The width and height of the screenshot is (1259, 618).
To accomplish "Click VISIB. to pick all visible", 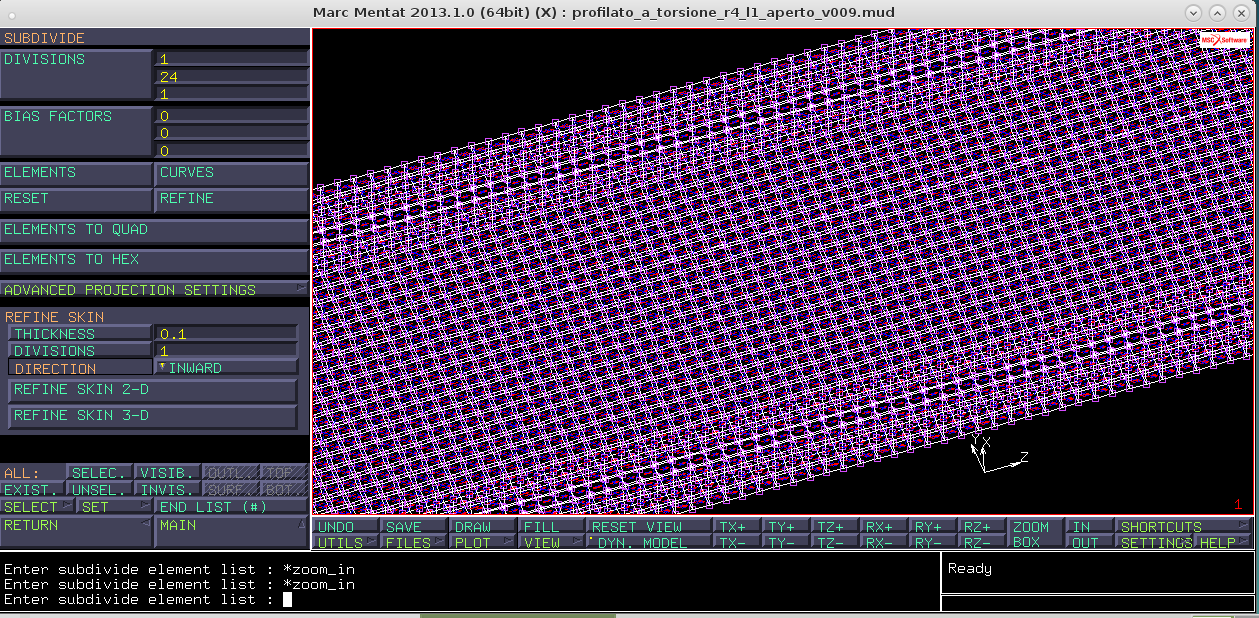I will click(x=167, y=473).
